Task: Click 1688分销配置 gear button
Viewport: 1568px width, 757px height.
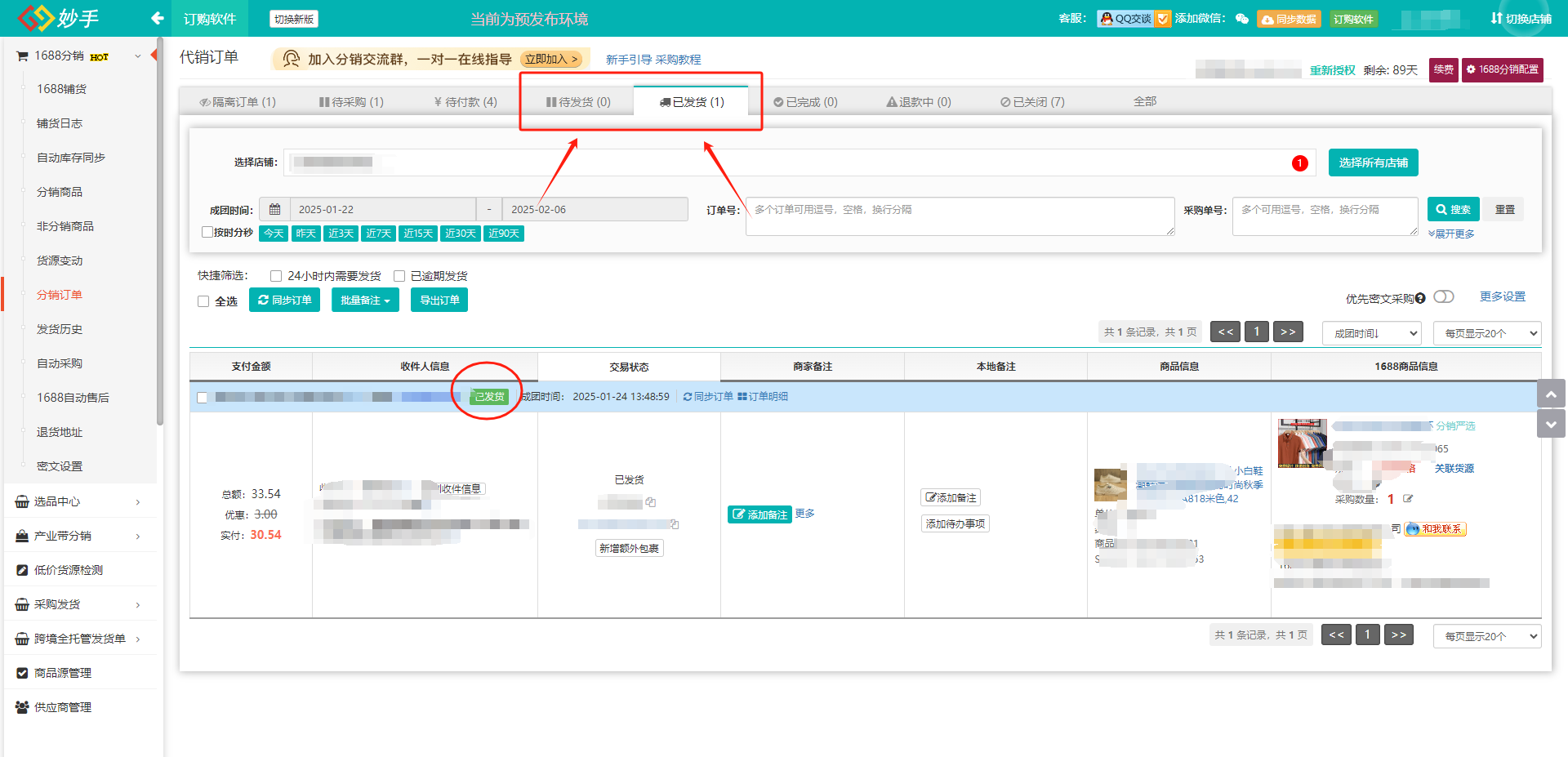Action: (x=1503, y=69)
